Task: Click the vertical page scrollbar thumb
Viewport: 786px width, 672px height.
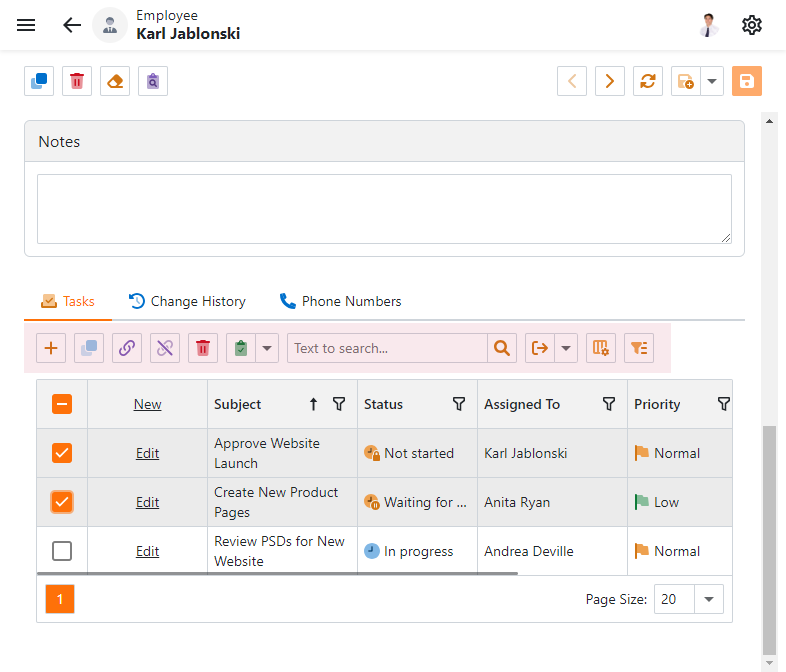Action: pos(769,540)
